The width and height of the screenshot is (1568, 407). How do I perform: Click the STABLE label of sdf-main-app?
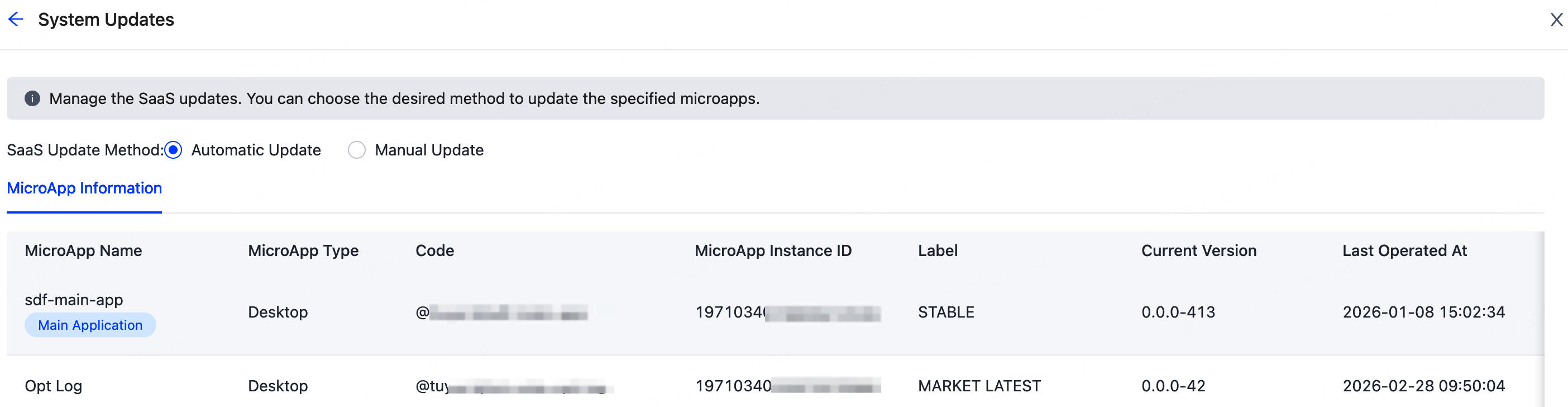(946, 312)
